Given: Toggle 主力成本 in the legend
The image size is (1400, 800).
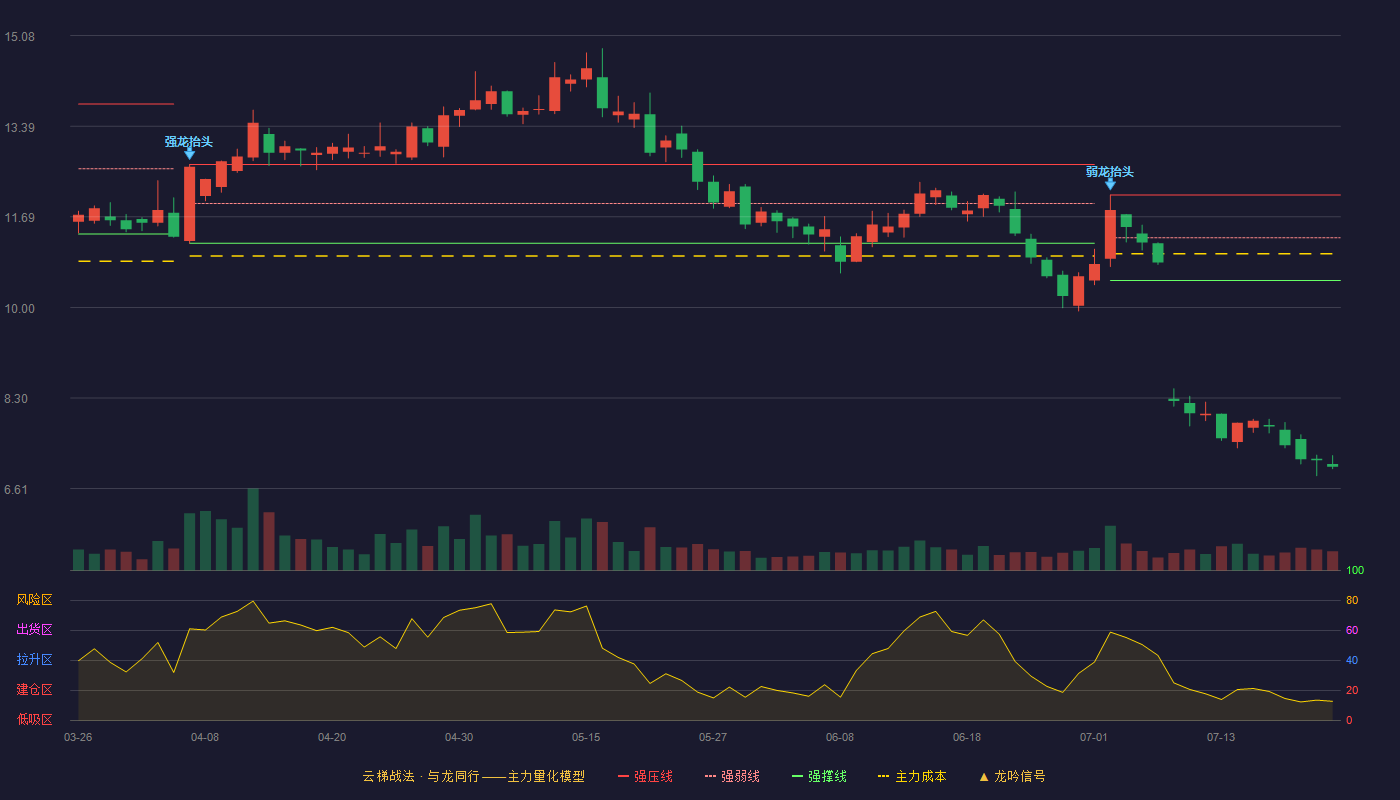Looking at the screenshot, I should click(911, 776).
